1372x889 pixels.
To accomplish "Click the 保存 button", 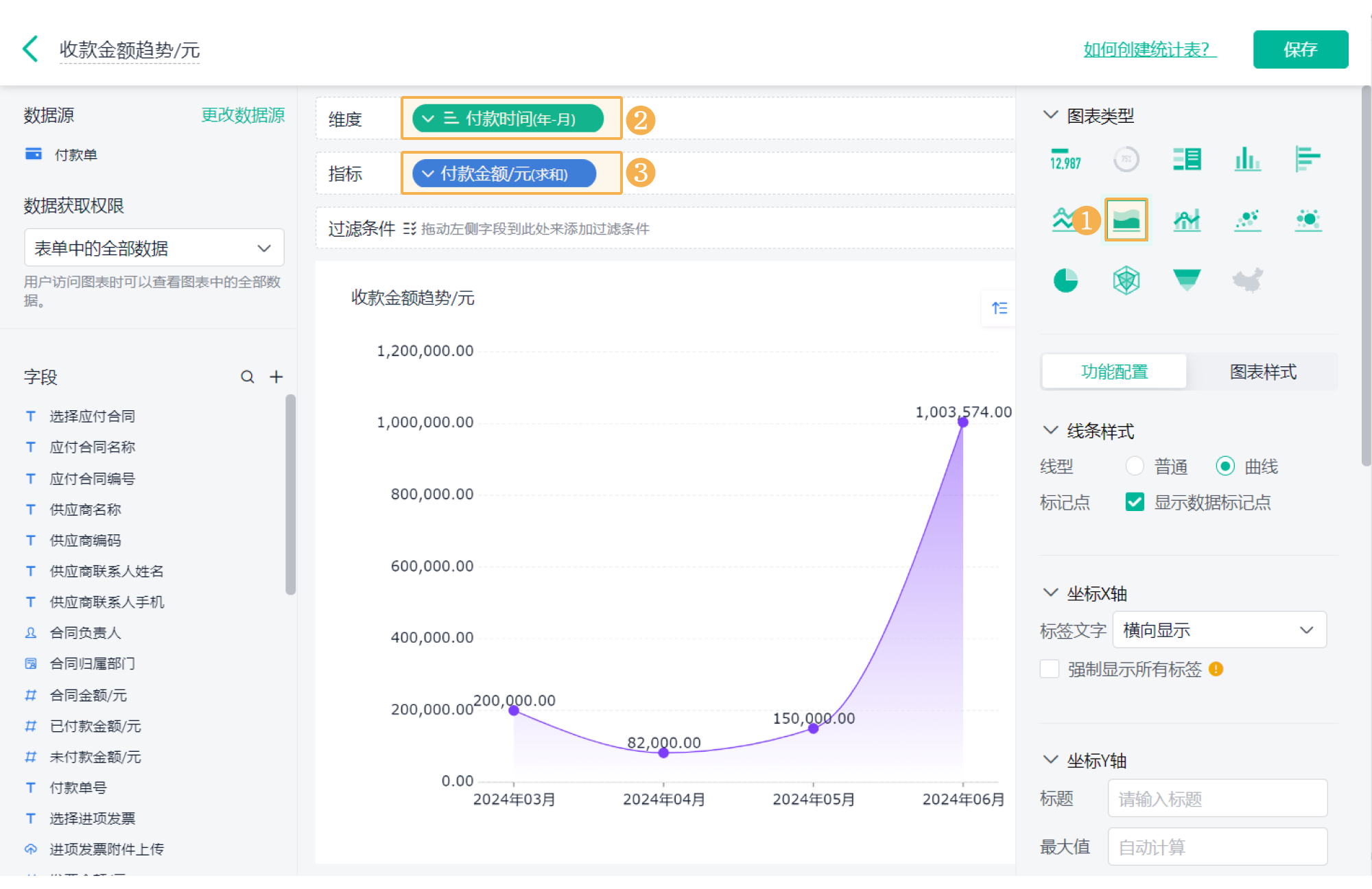I will click(x=1300, y=49).
